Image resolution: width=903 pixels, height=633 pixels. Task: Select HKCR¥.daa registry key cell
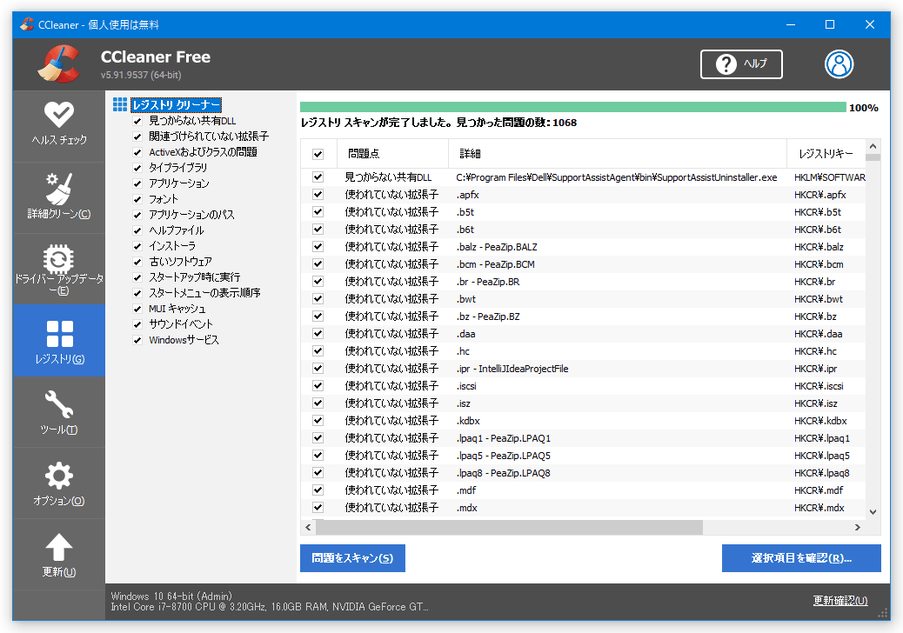click(818, 334)
